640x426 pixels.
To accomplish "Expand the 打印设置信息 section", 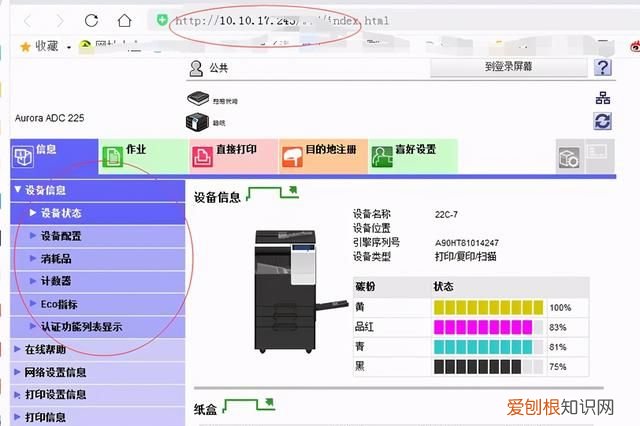I will click(98, 395).
